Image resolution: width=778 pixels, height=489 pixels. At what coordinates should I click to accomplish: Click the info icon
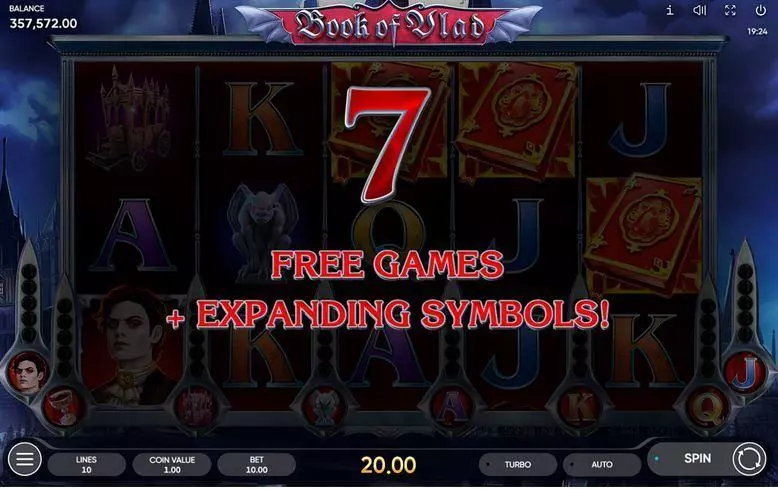(670, 10)
